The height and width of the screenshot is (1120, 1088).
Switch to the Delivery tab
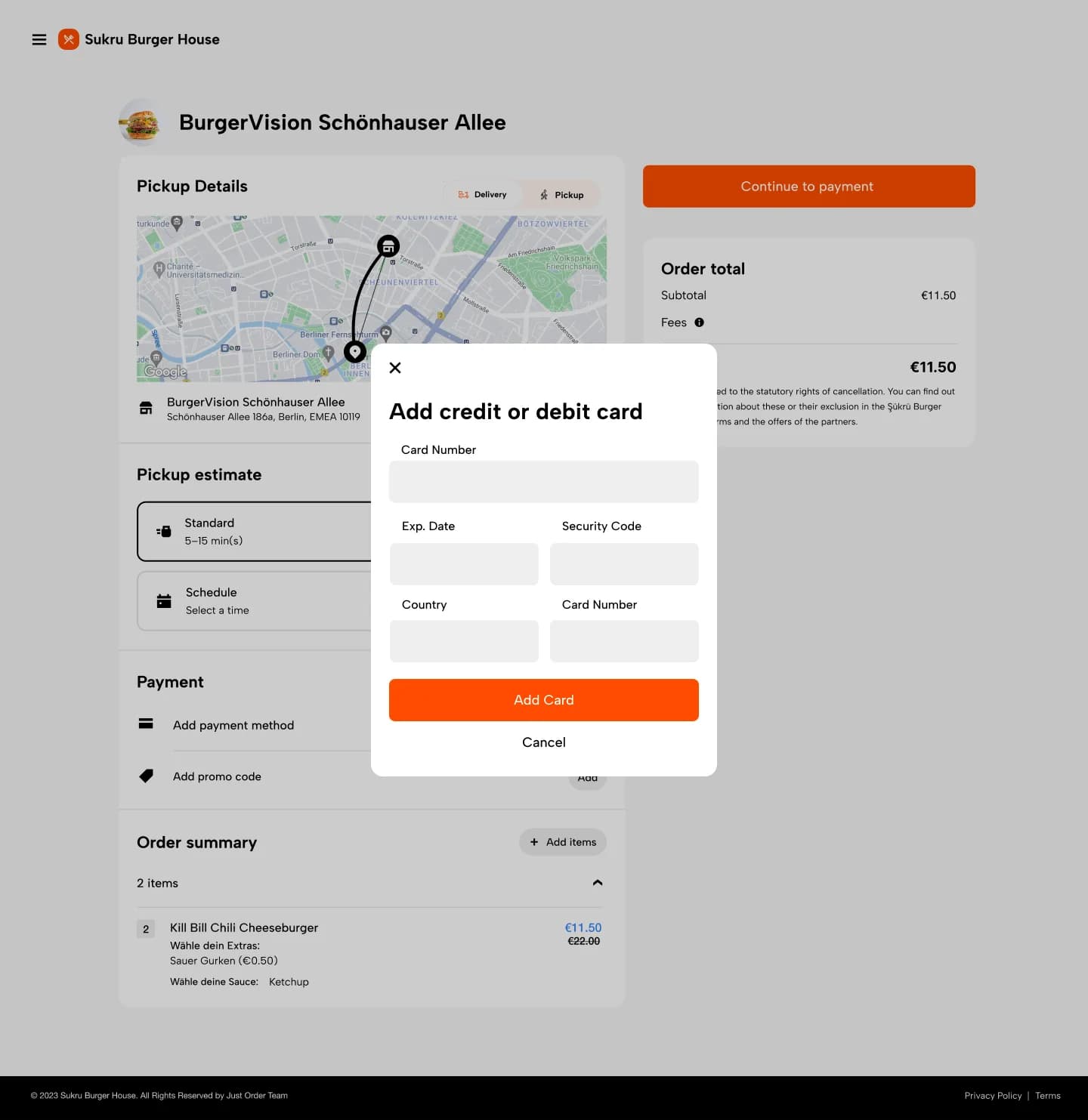pos(482,195)
